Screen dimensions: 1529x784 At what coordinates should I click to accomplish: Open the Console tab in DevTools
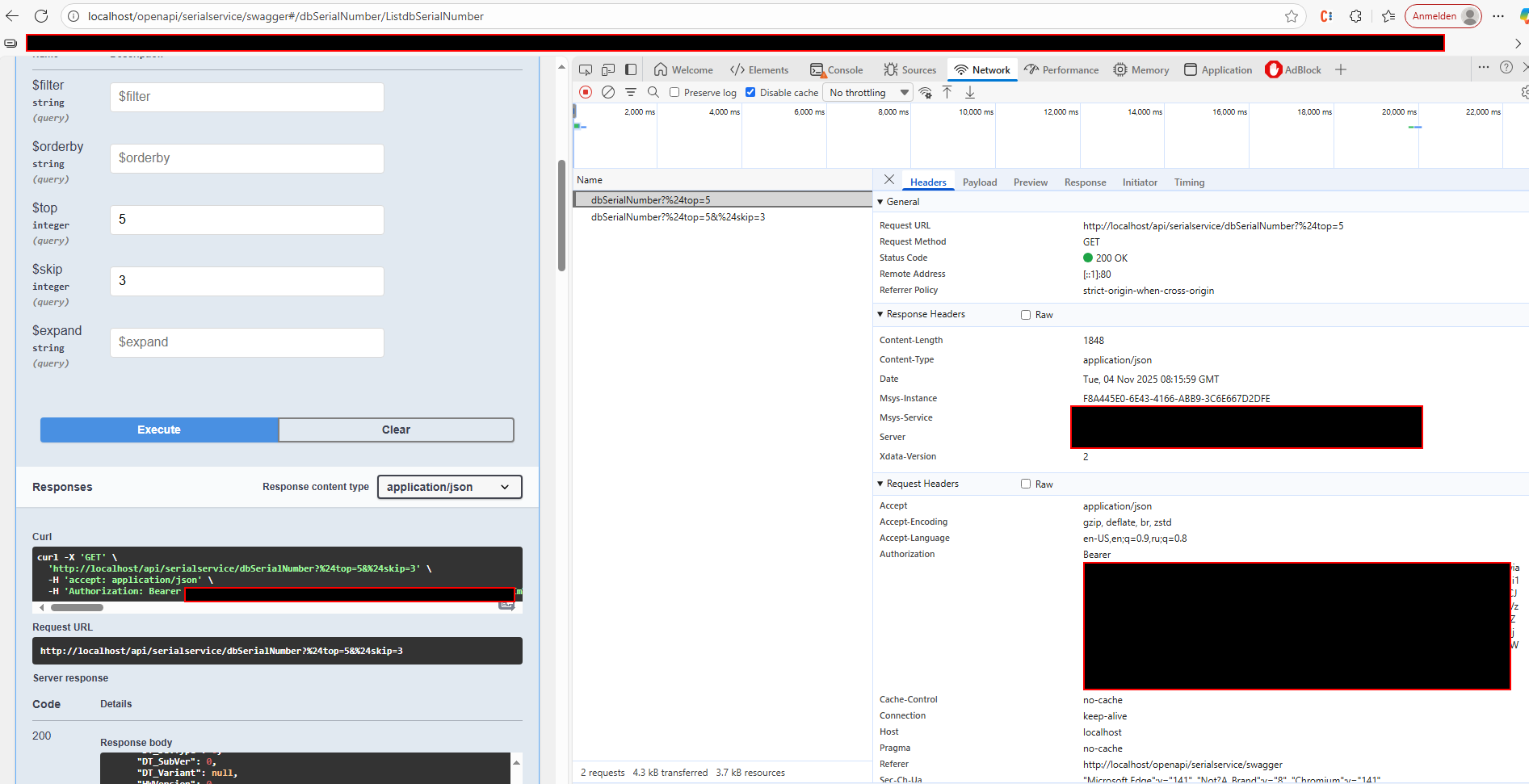(x=837, y=70)
